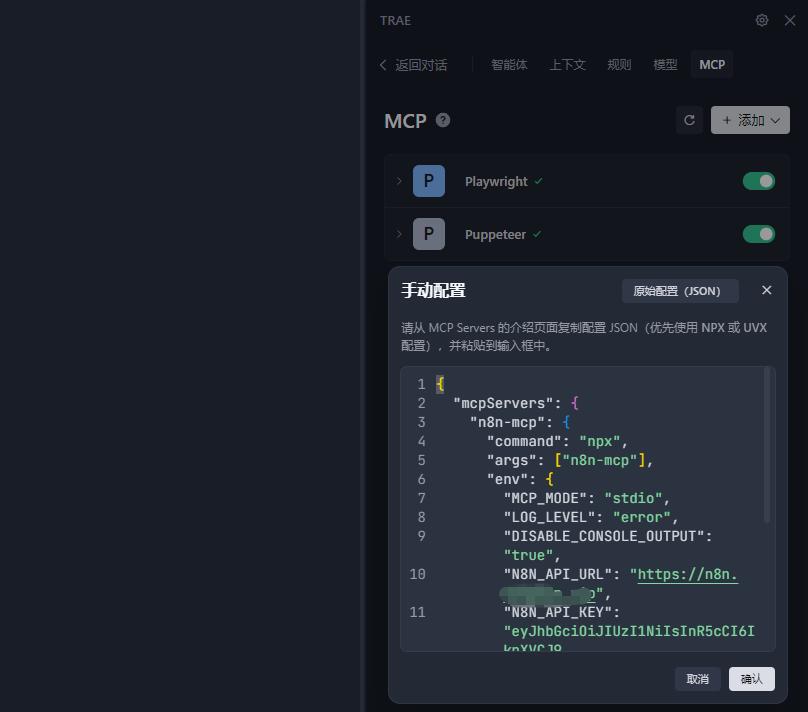Click the Playwright server name
This screenshot has height=712, width=808.
(x=496, y=181)
